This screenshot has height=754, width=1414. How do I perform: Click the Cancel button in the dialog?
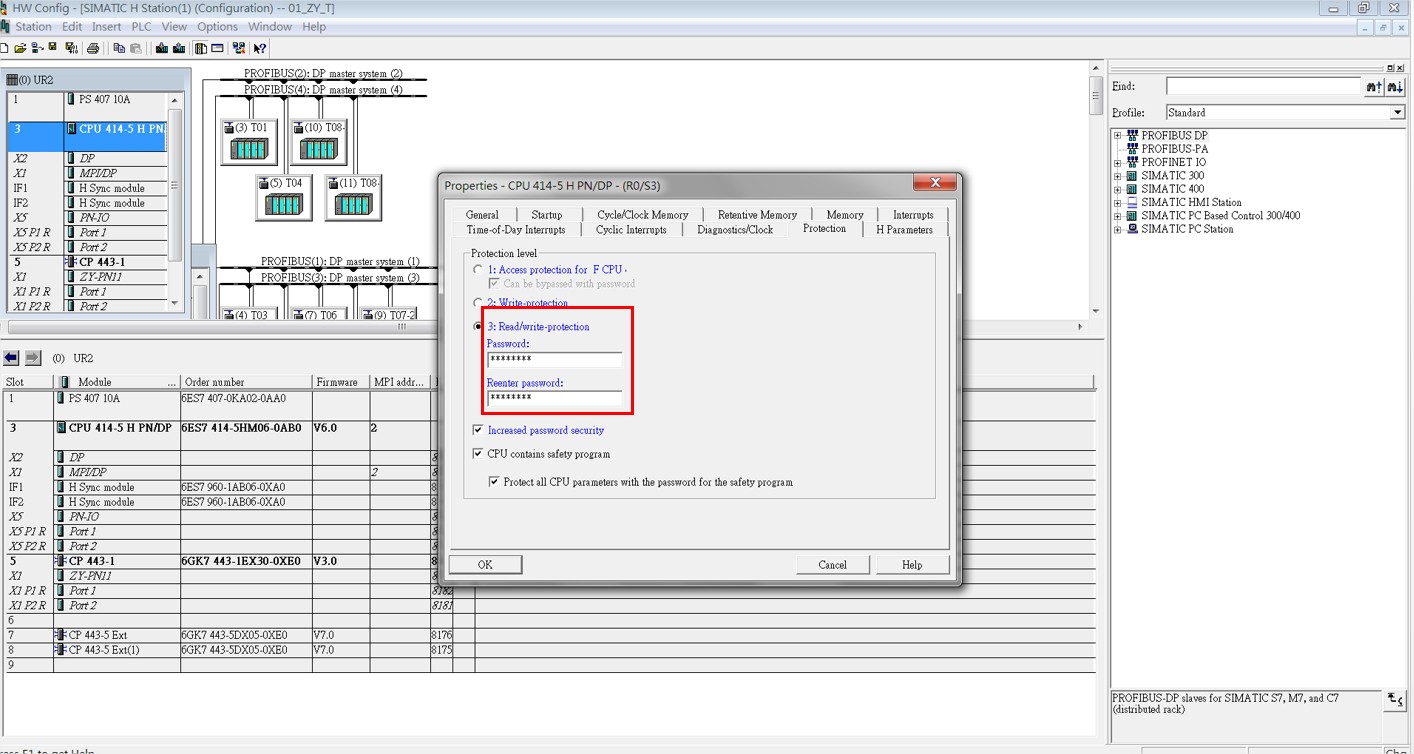[832, 565]
